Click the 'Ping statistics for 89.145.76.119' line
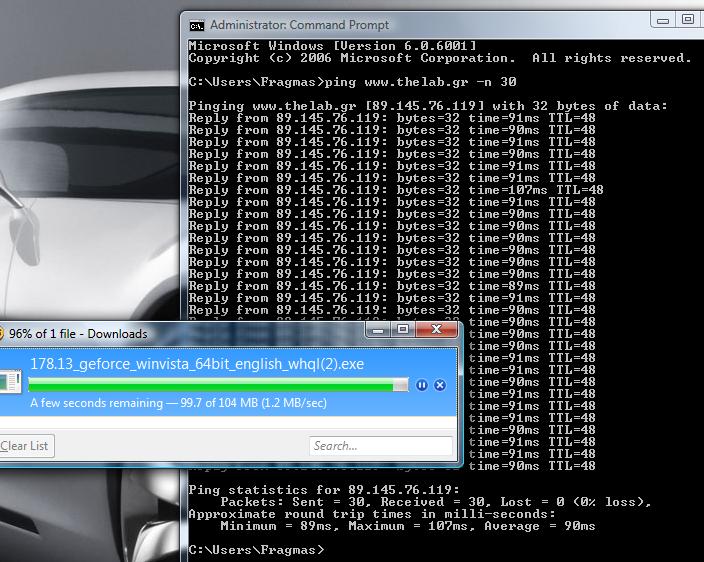This screenshot has width=704, height=562. click(324, 490)
